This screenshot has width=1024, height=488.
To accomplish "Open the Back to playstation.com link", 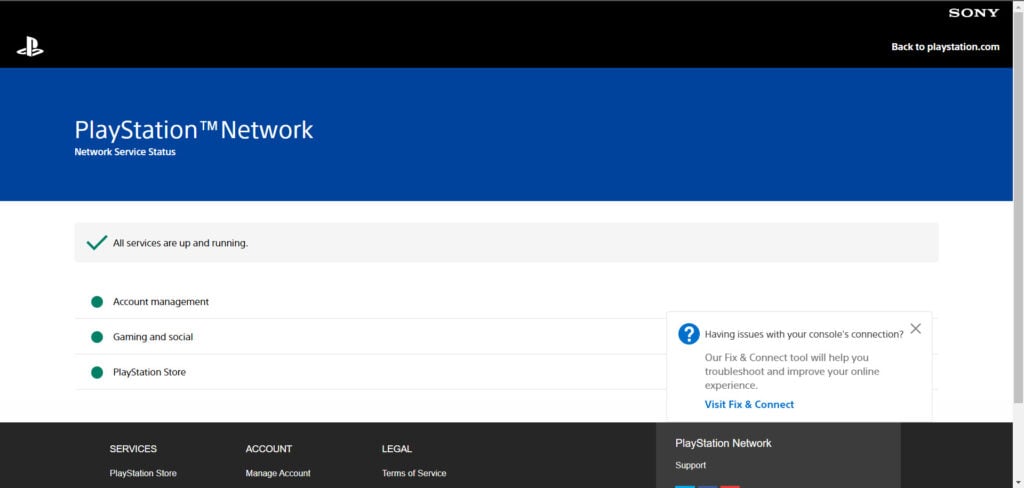I will tap(945, 47).
